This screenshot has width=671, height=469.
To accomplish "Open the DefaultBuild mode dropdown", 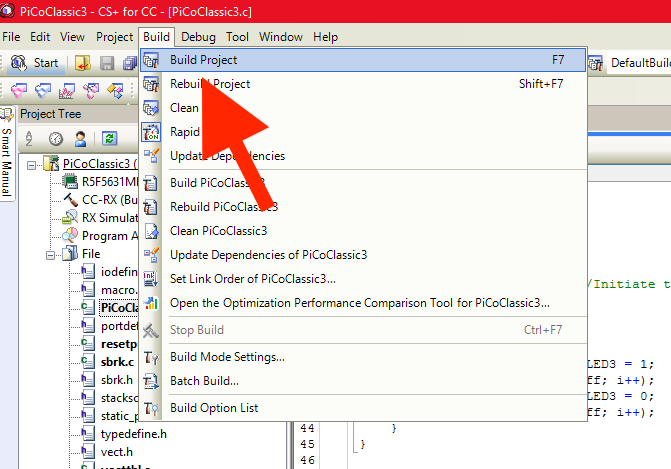I will click(x=639, y=63).
